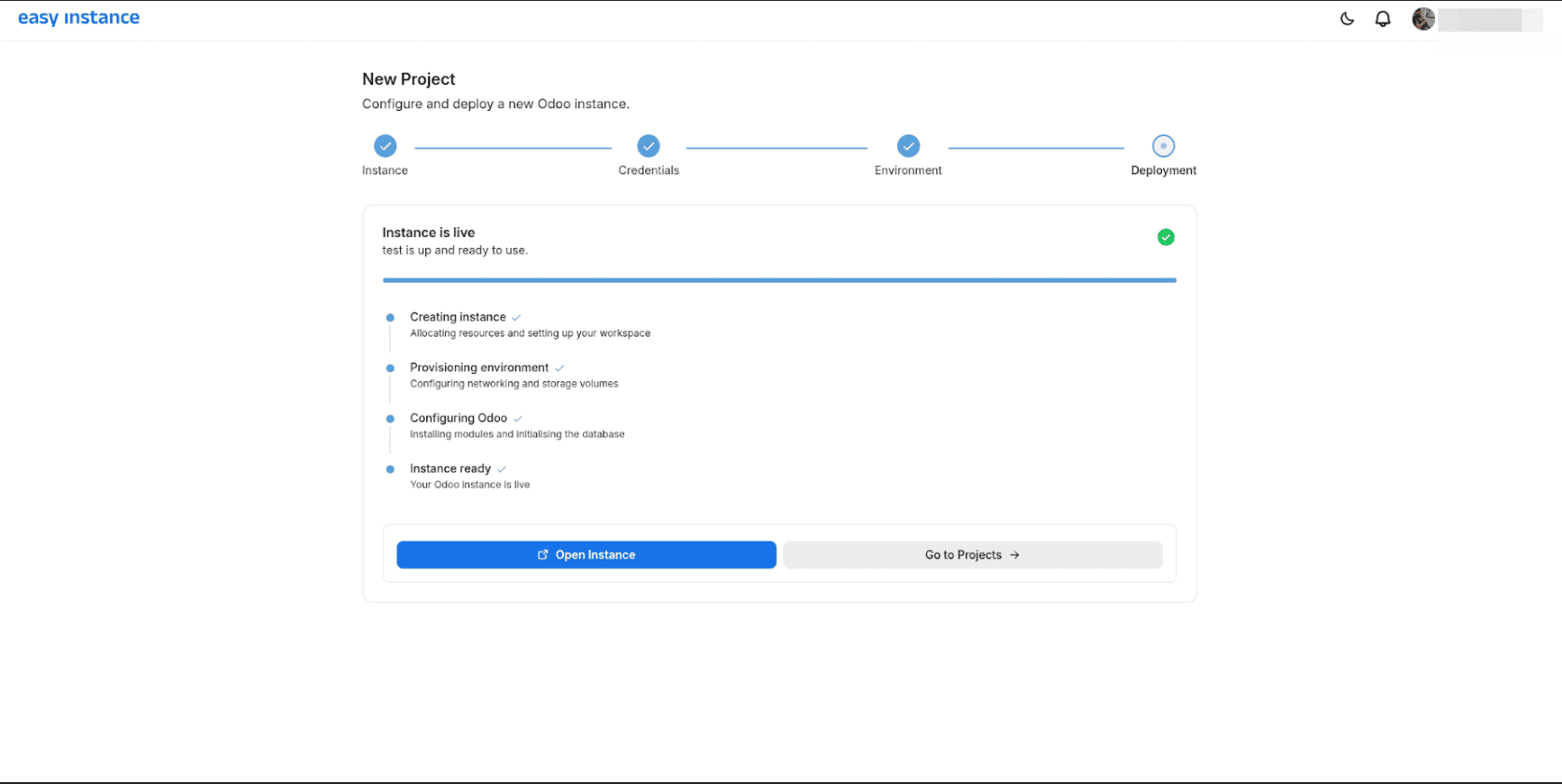The height and width of the screenshot is (784, 1562).
Task: Click the checkmark beside Provisioning environment
Action: click(x=560, y=368)
